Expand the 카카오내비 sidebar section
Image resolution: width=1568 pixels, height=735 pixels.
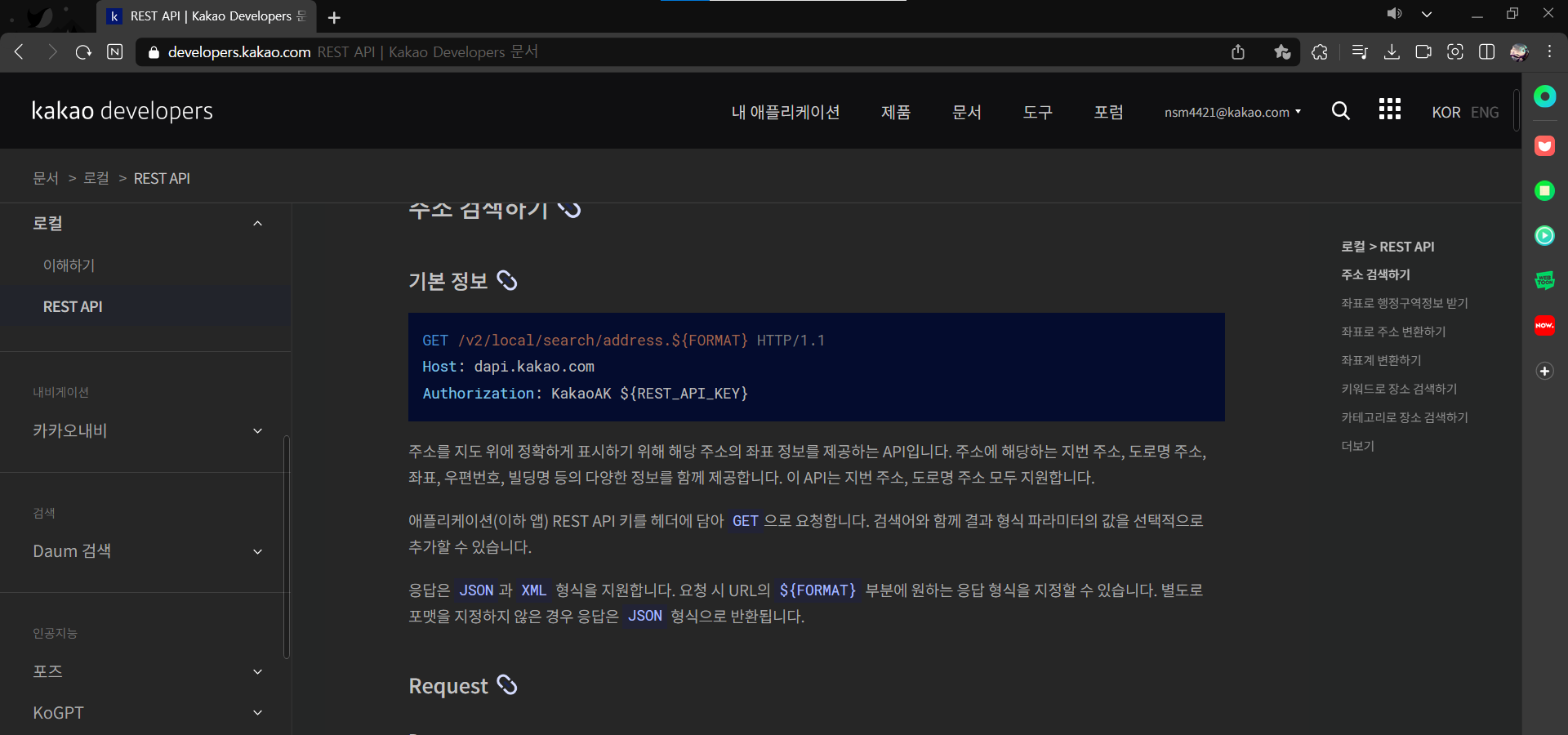[257, 431]
